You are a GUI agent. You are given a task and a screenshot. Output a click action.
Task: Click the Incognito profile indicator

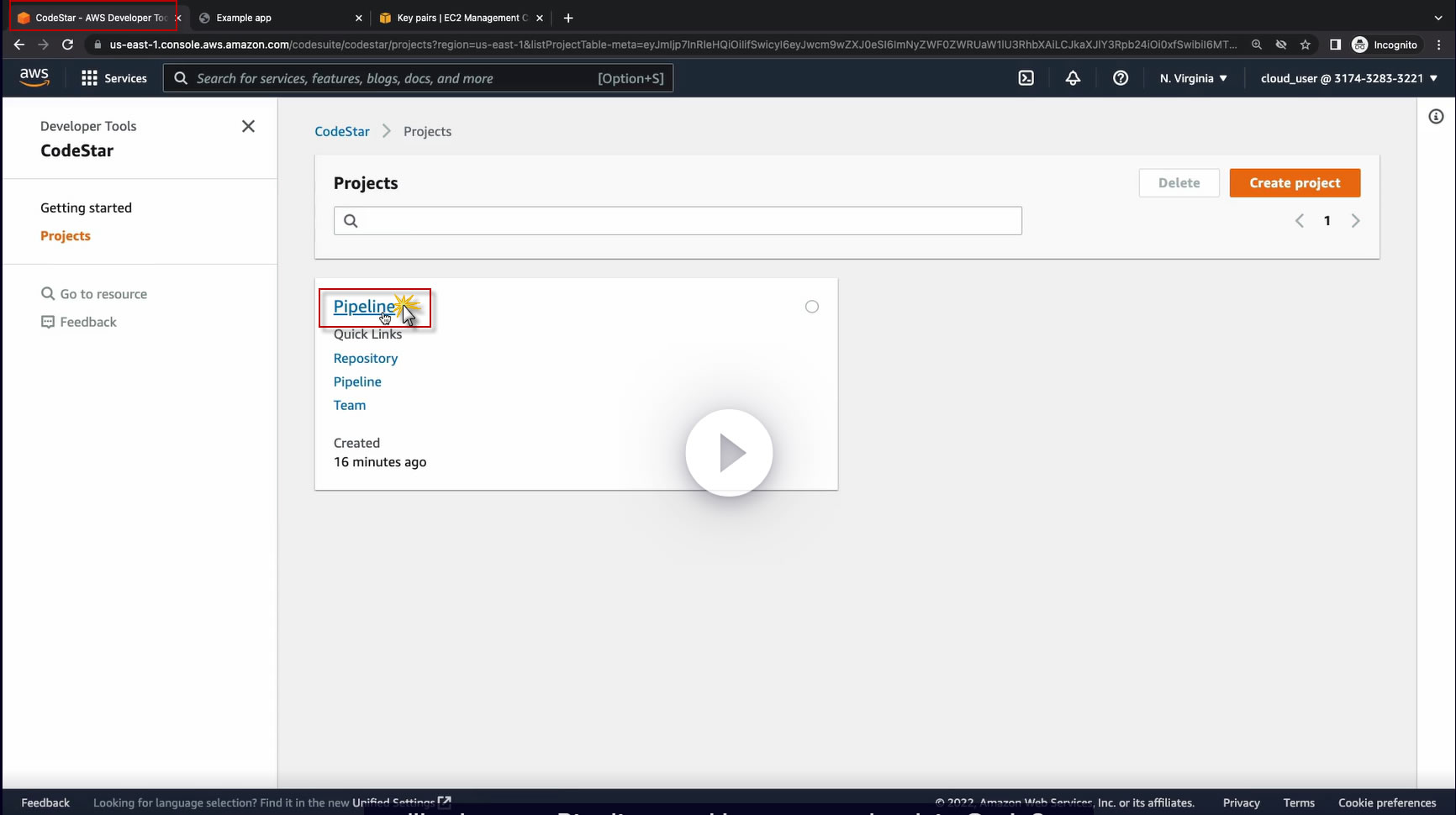tap(1385, 45)
